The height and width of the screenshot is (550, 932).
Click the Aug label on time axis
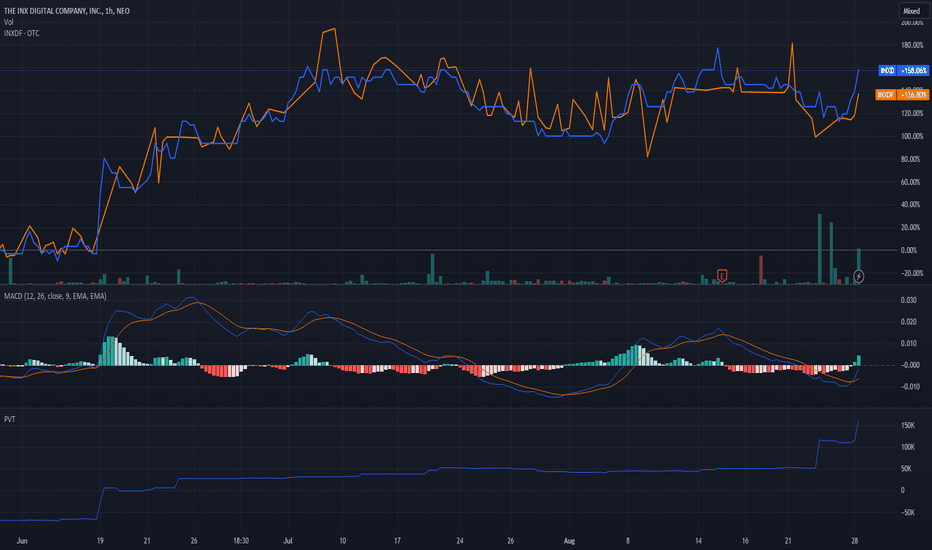click(x=569, y=541)
